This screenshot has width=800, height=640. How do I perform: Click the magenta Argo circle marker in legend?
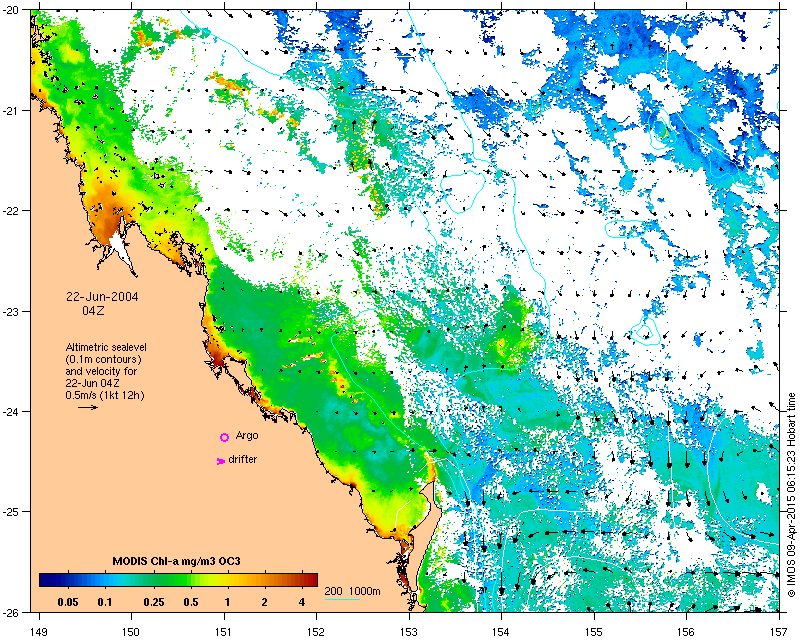coord(224,437)
